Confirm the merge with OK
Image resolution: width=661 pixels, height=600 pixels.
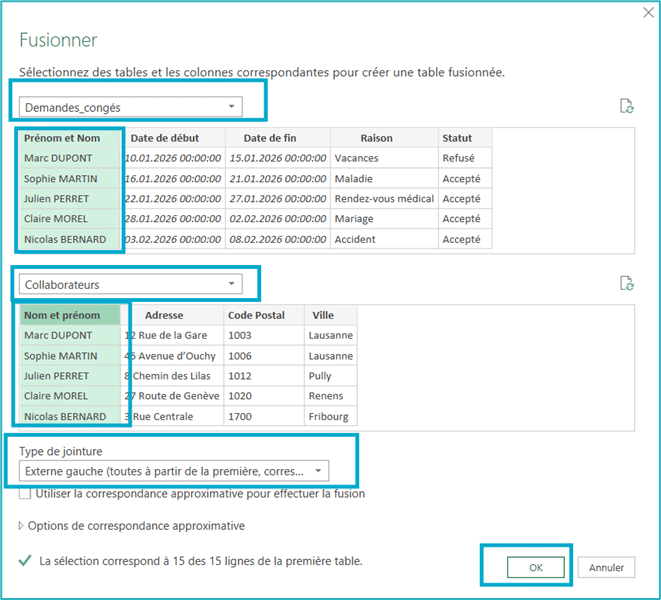pyautogui.click(x=536, y=568)
